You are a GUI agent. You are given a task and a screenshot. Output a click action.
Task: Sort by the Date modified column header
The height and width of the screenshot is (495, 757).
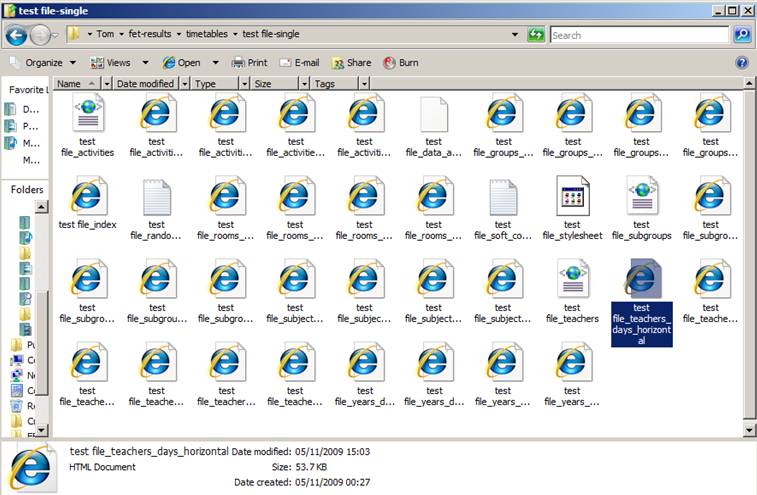coord(145,84)
